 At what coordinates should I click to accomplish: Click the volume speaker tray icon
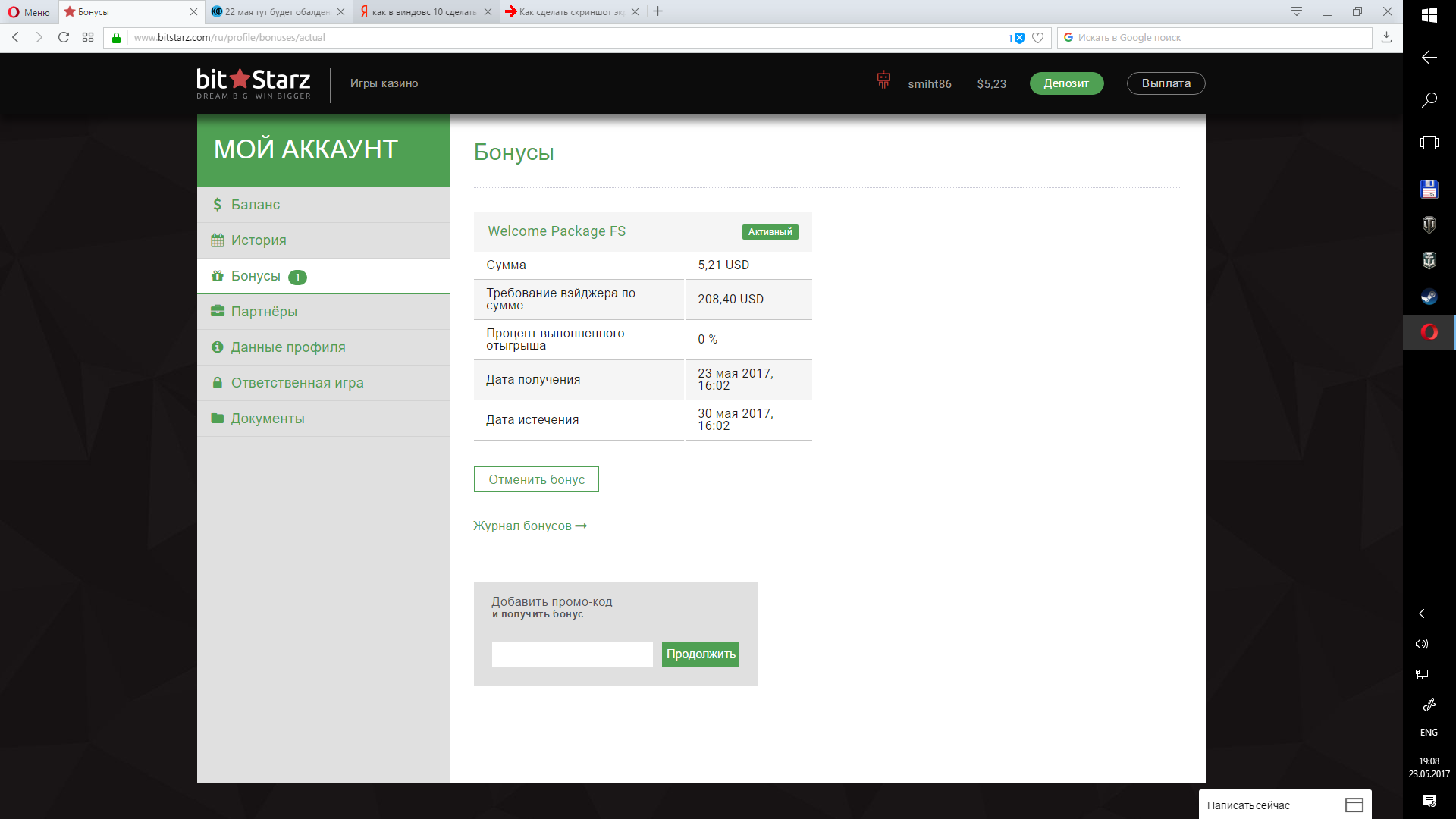[1422, 644]
